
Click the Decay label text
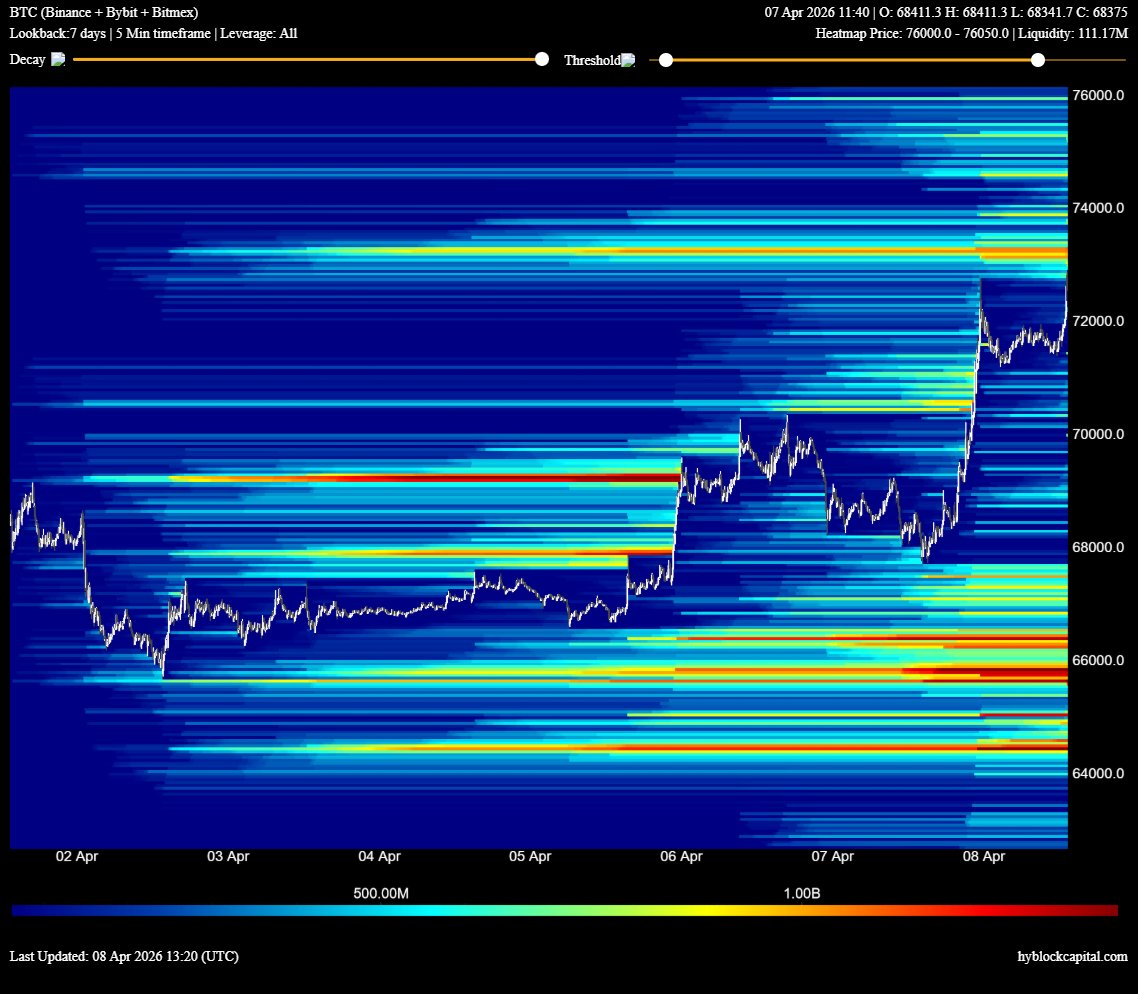(28, 59)
